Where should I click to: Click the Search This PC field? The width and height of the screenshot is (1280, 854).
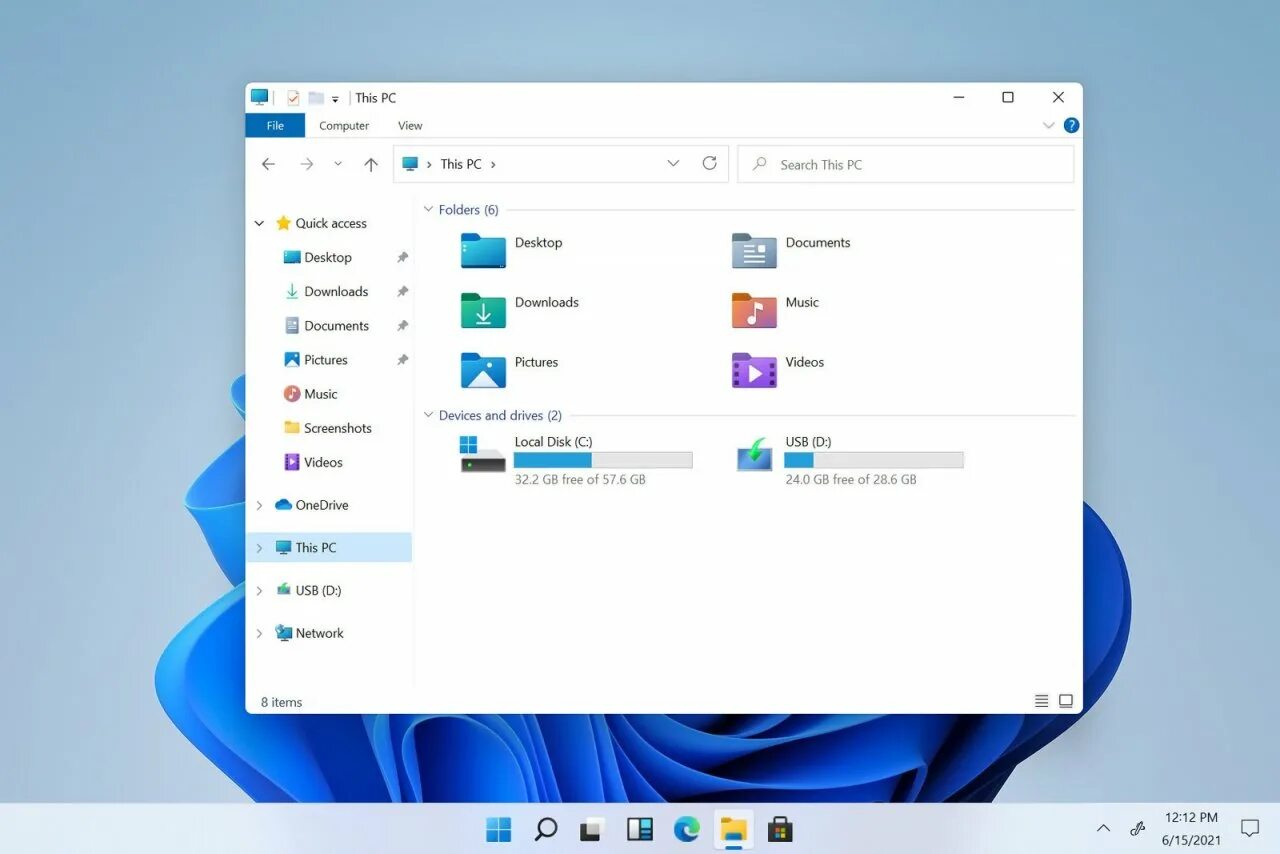click(x=905, y=164)
